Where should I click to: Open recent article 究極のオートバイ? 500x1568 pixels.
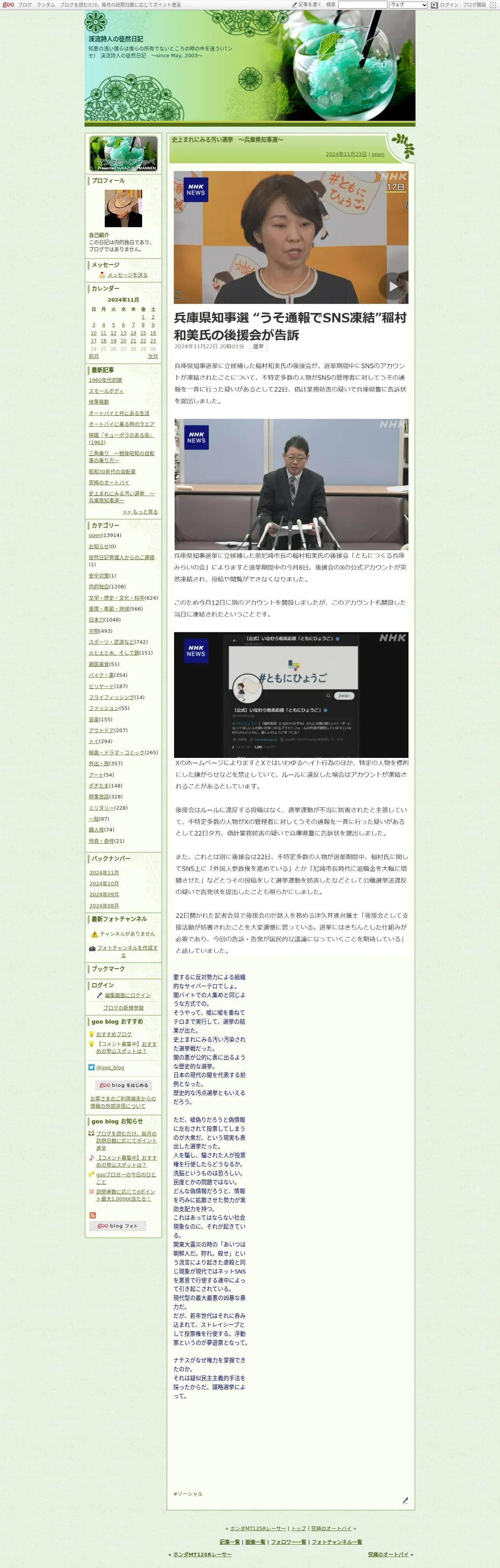109,483
